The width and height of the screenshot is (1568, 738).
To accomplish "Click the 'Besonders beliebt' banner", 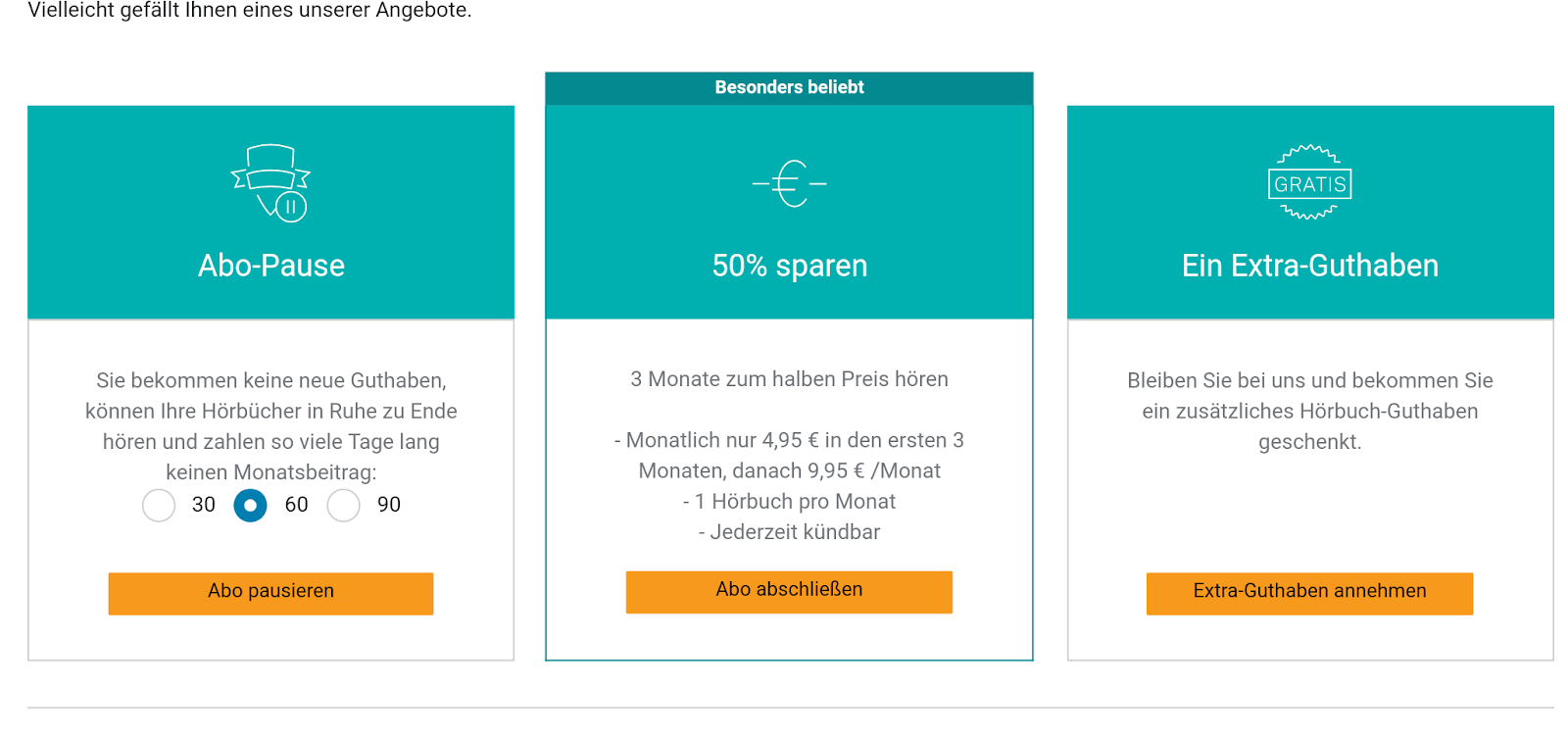I will tap(789, 87).
